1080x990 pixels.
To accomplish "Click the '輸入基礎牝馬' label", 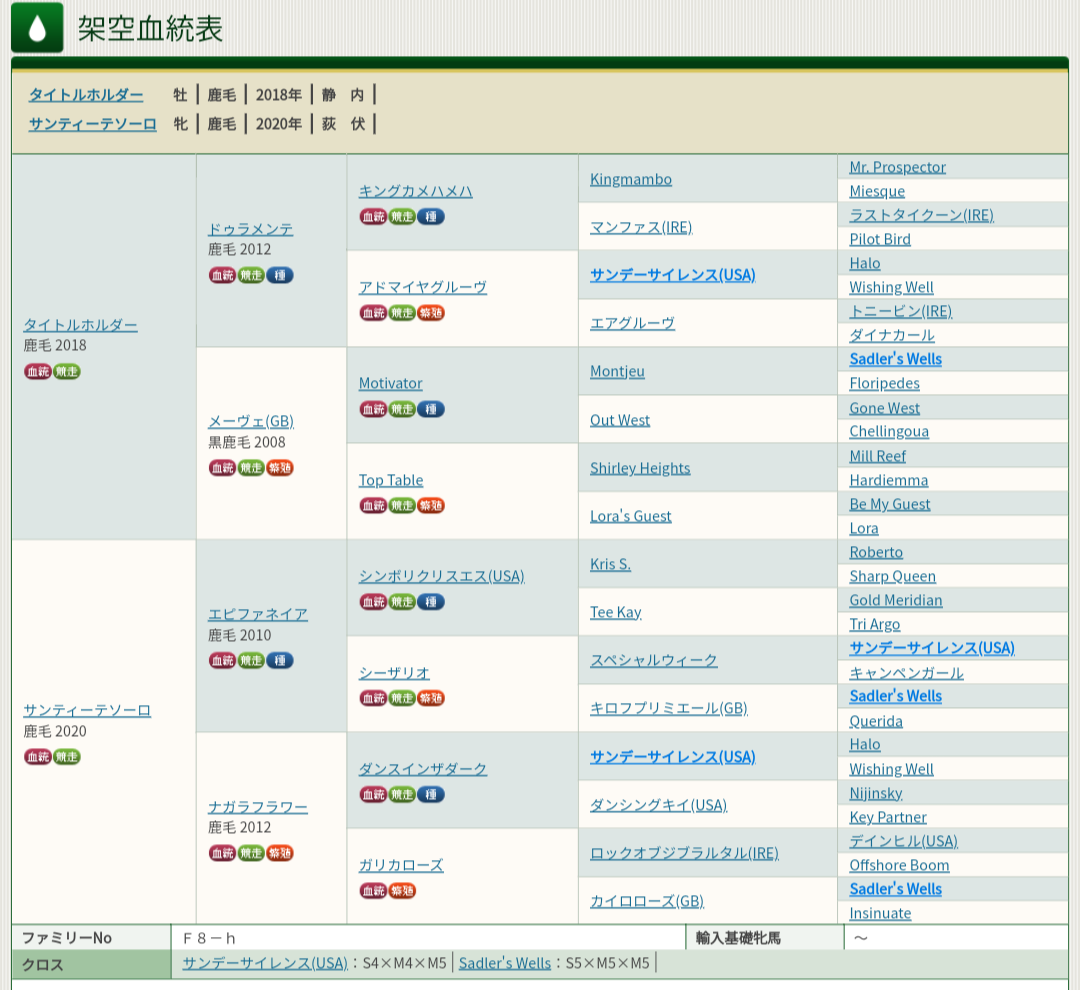I will tap(738, 938).
